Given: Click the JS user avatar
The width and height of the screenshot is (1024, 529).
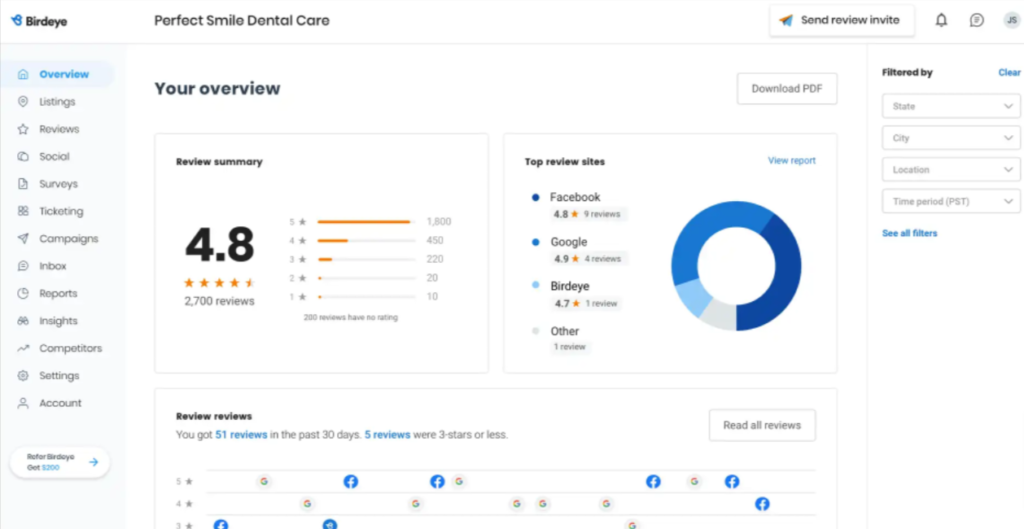Looking at the screenshot, I should (1011, 20).
